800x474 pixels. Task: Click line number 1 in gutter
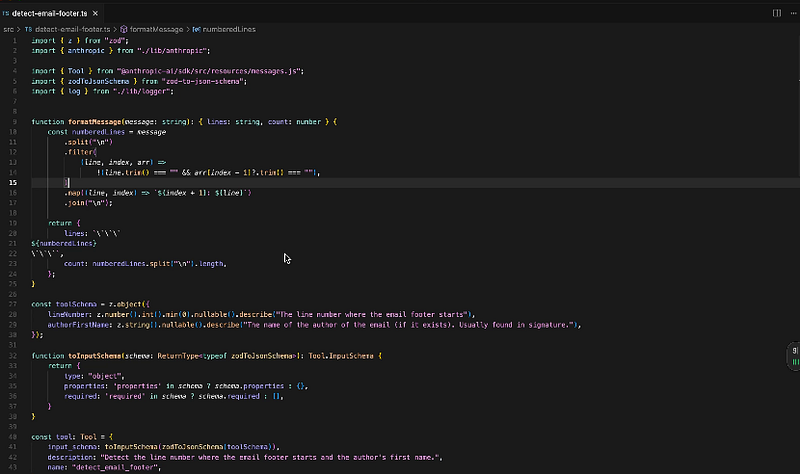click(x=15, y=40)
